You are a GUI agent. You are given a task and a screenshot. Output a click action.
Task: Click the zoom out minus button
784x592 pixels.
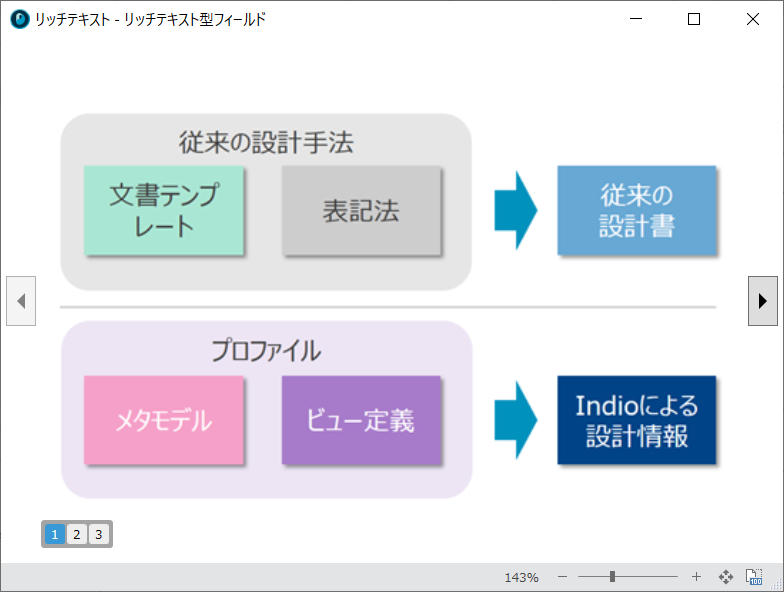click(562, 577)
